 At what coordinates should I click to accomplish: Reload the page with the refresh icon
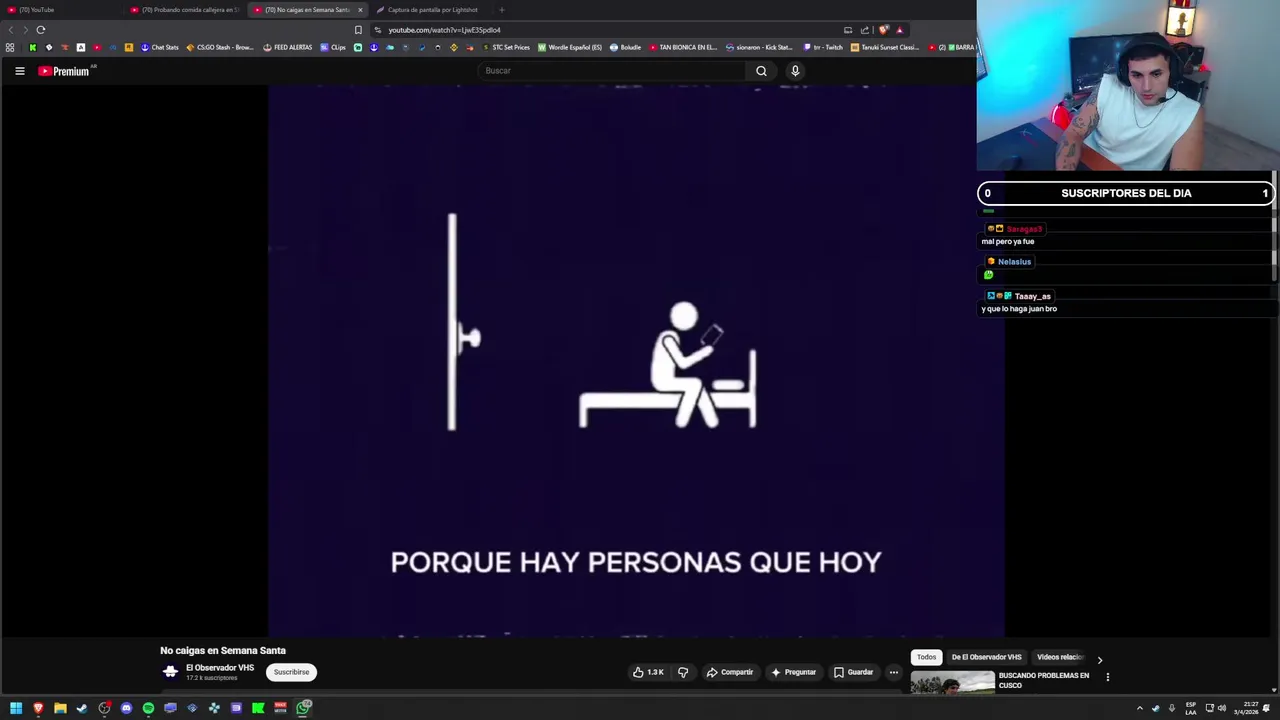tap(41, 30)
